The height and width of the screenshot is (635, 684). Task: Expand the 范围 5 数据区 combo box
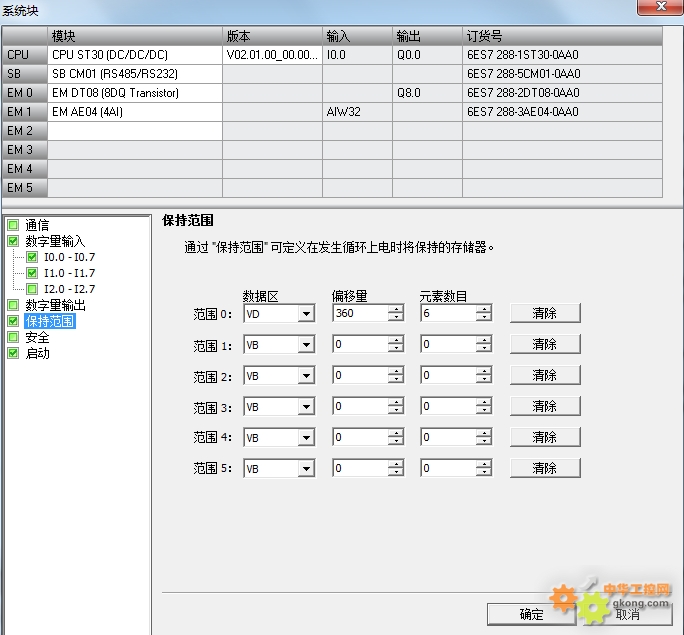click(x=306, y=469)
